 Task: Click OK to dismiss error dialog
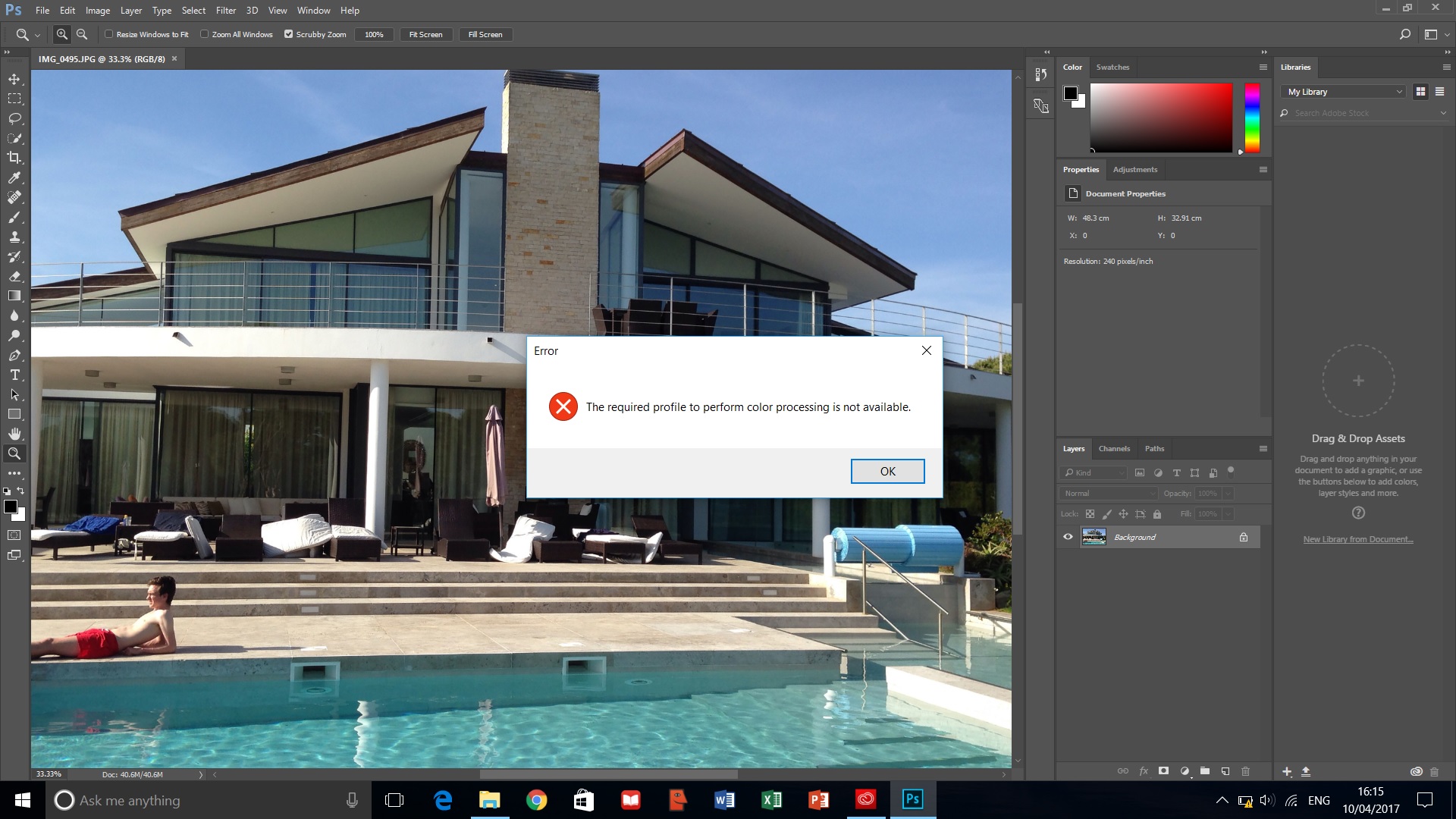[887, 470]
